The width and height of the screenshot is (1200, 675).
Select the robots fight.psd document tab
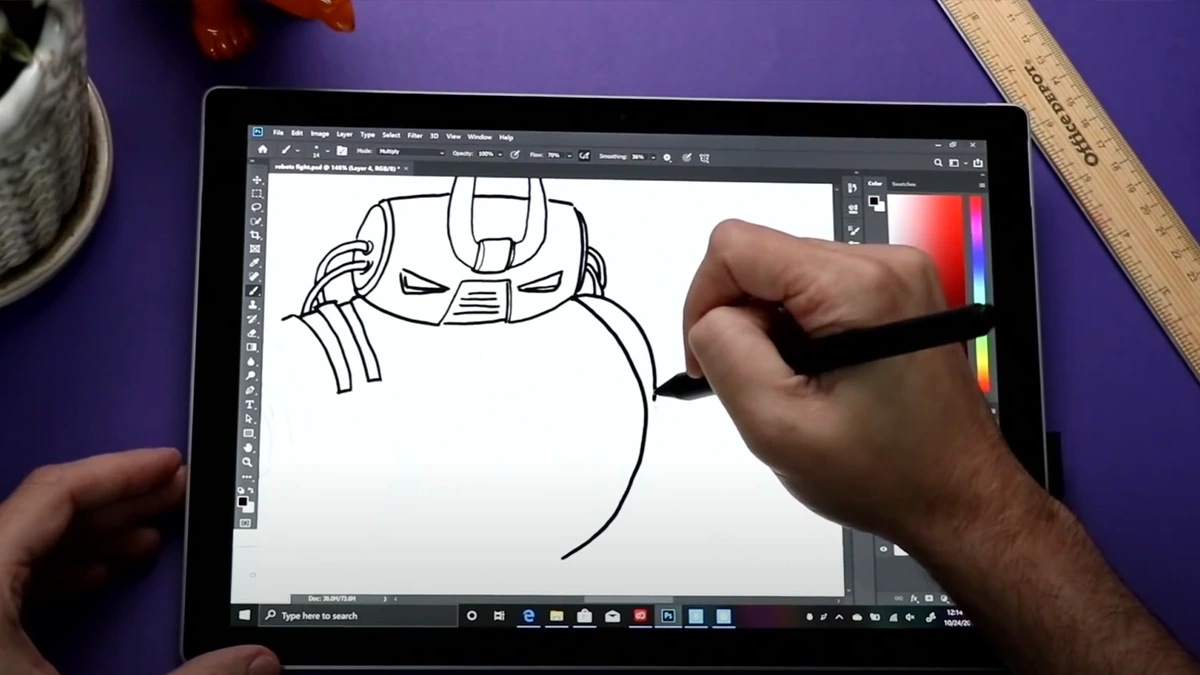coord(336,168)
